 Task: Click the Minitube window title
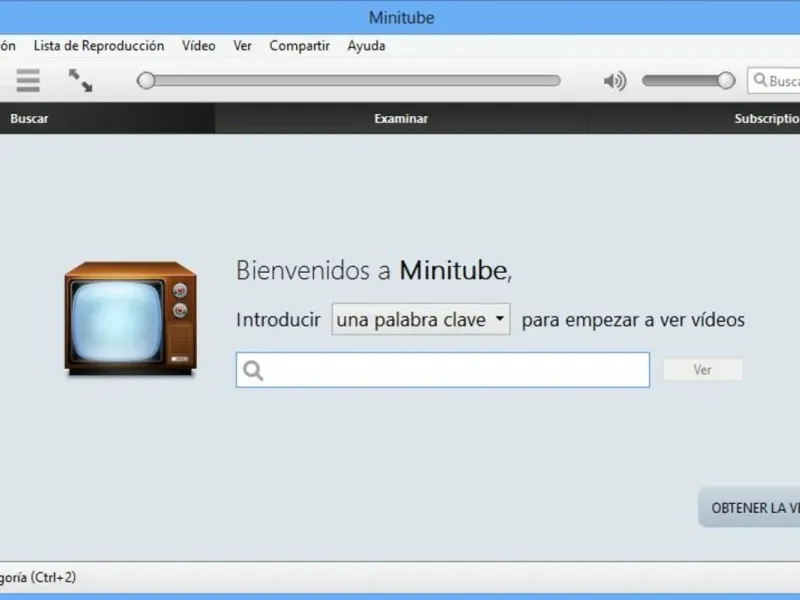pyautogui.click(x=402, y=18)
